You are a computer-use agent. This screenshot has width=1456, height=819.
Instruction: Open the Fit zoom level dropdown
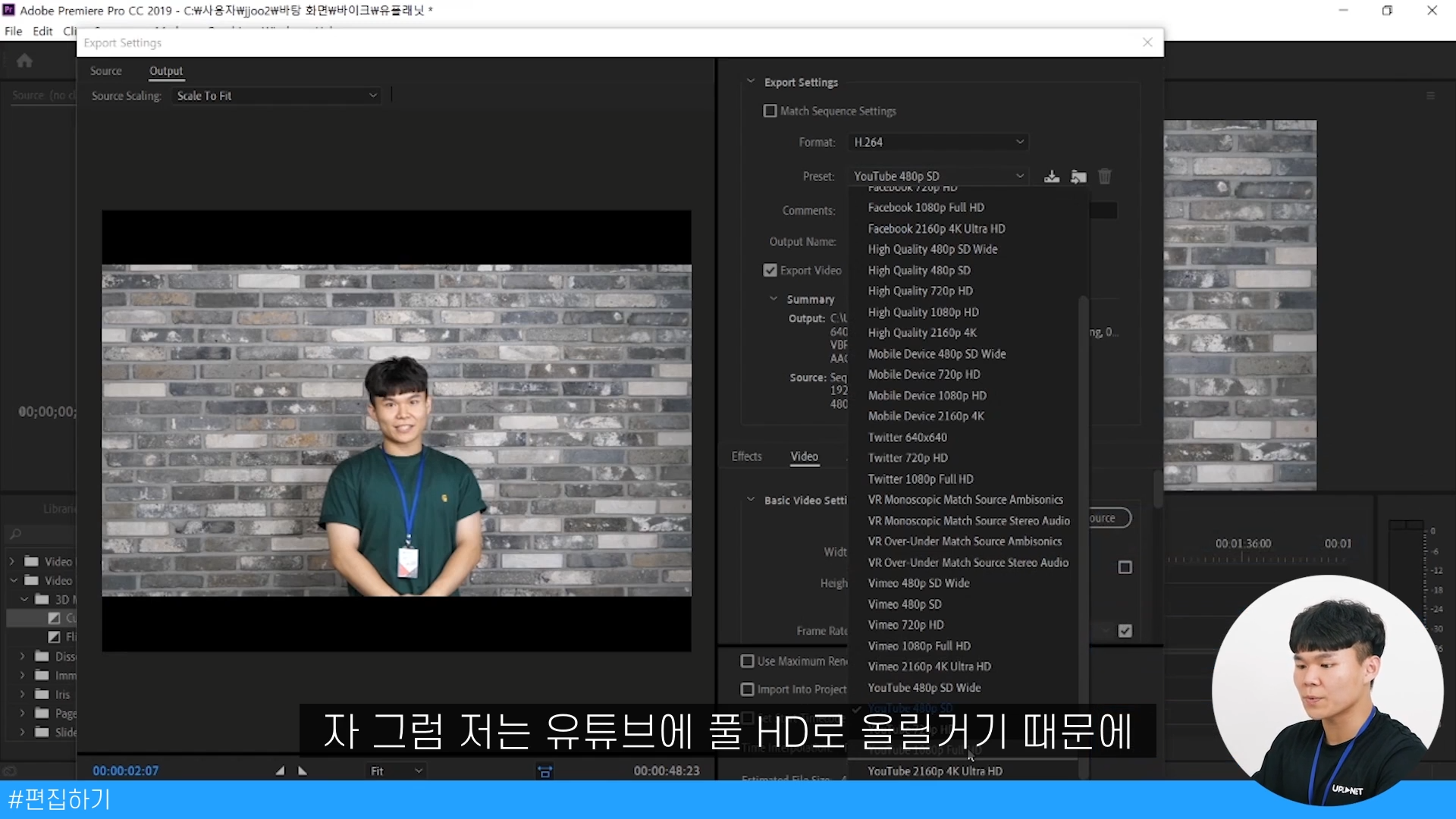[396, 771]
